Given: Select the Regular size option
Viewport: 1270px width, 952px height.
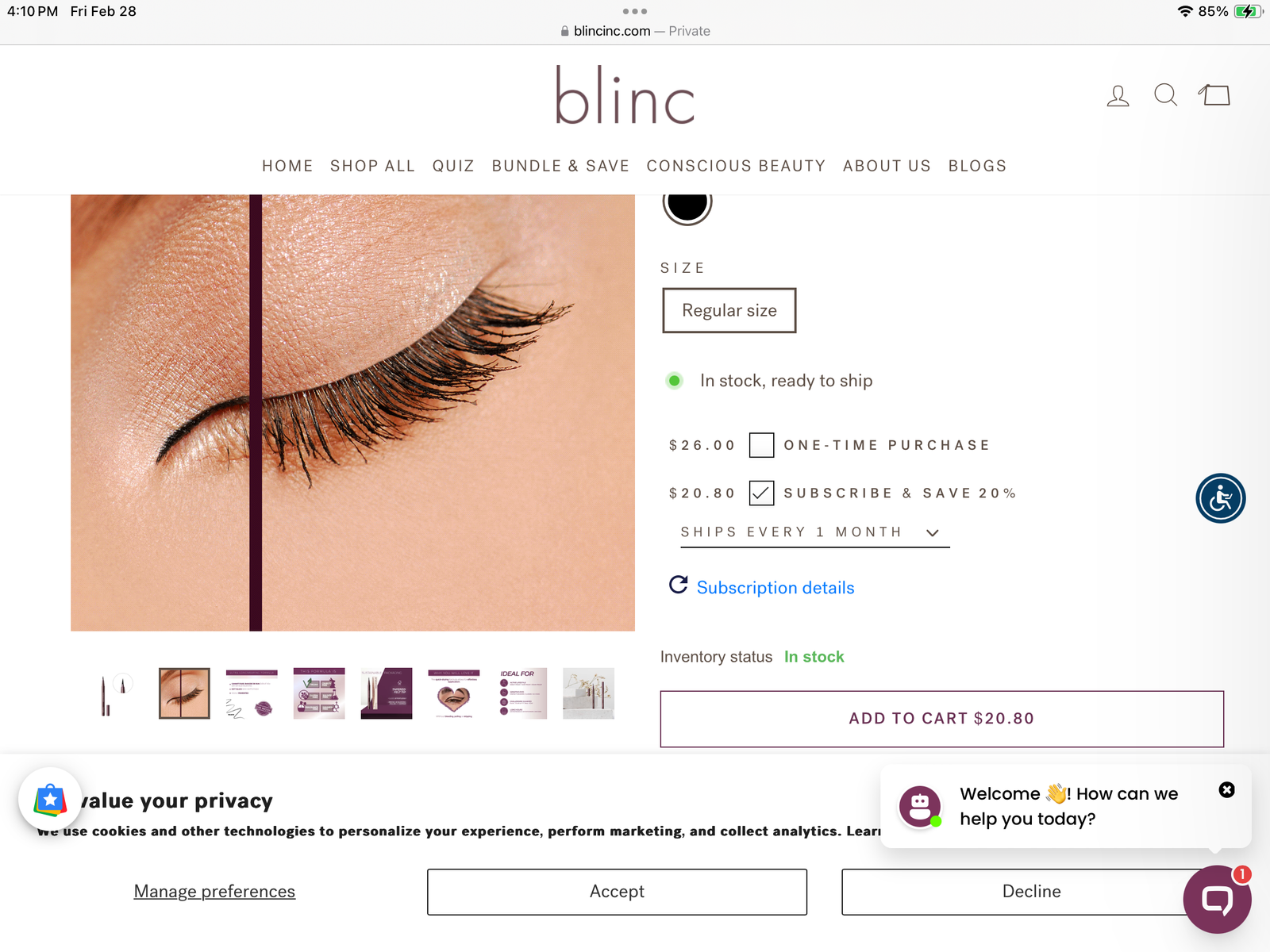Looking at the screenshot, I should pos(729,310).
